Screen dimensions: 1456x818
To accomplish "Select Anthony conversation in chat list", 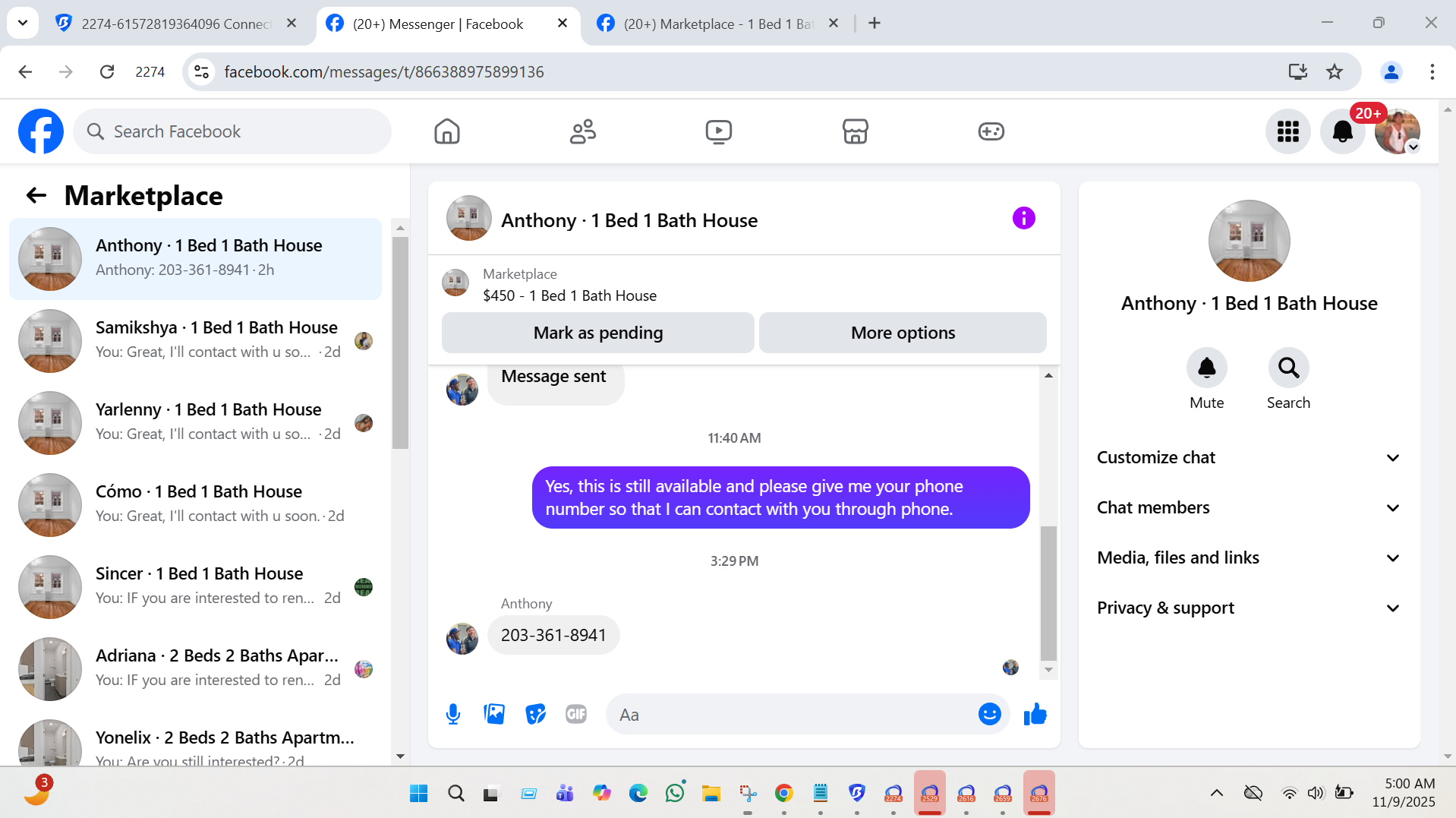I will (x=196, y=258).
